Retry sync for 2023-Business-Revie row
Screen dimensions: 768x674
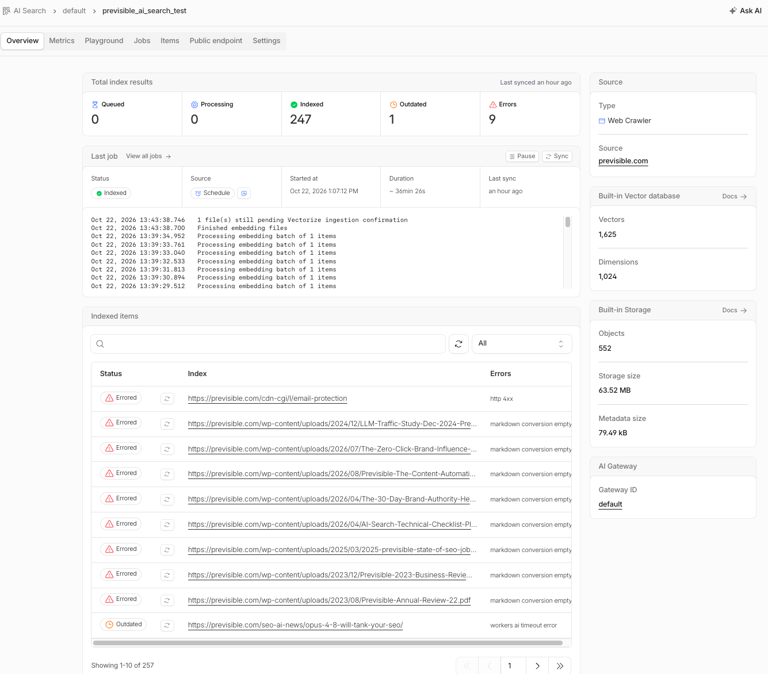(167, 575)
